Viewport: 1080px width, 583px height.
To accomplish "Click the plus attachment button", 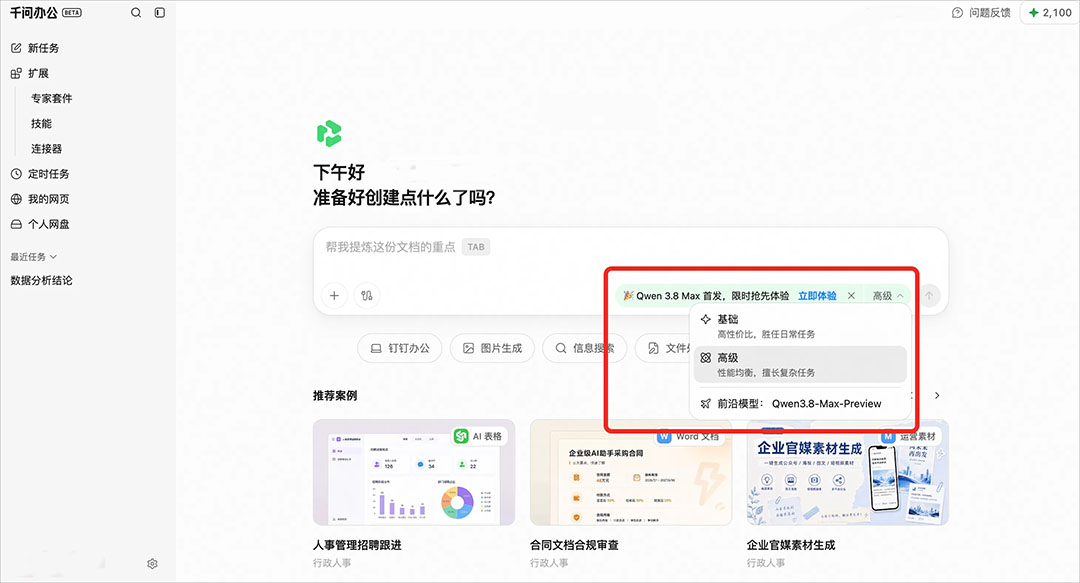I will tap(334, 296).
